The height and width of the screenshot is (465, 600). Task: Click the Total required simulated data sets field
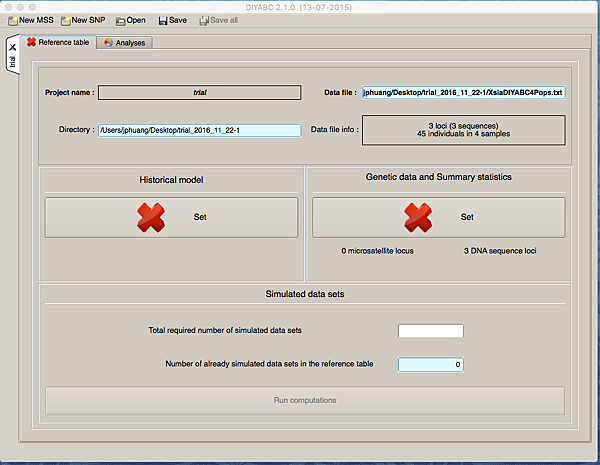click(431, 331)
